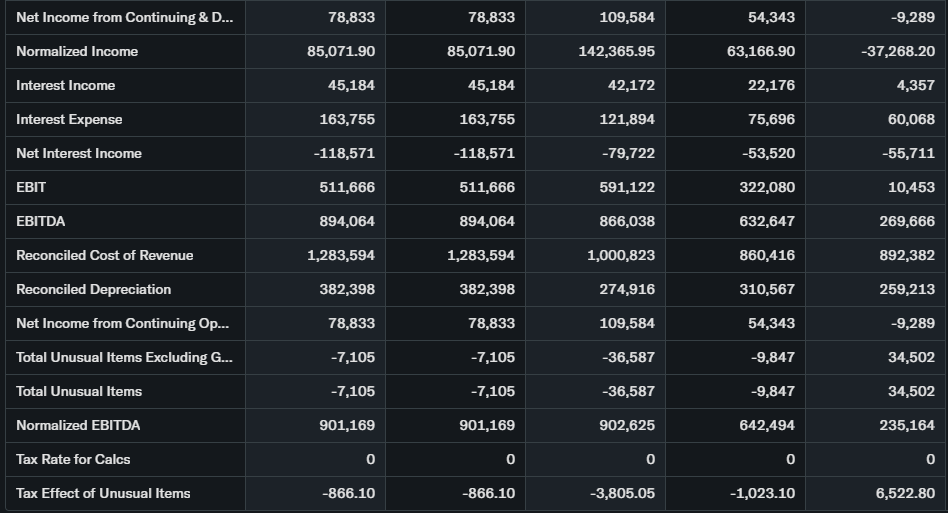
Task: Click "Total Unusual Items Excluding G..." row label
Action: tap(123, 357)
